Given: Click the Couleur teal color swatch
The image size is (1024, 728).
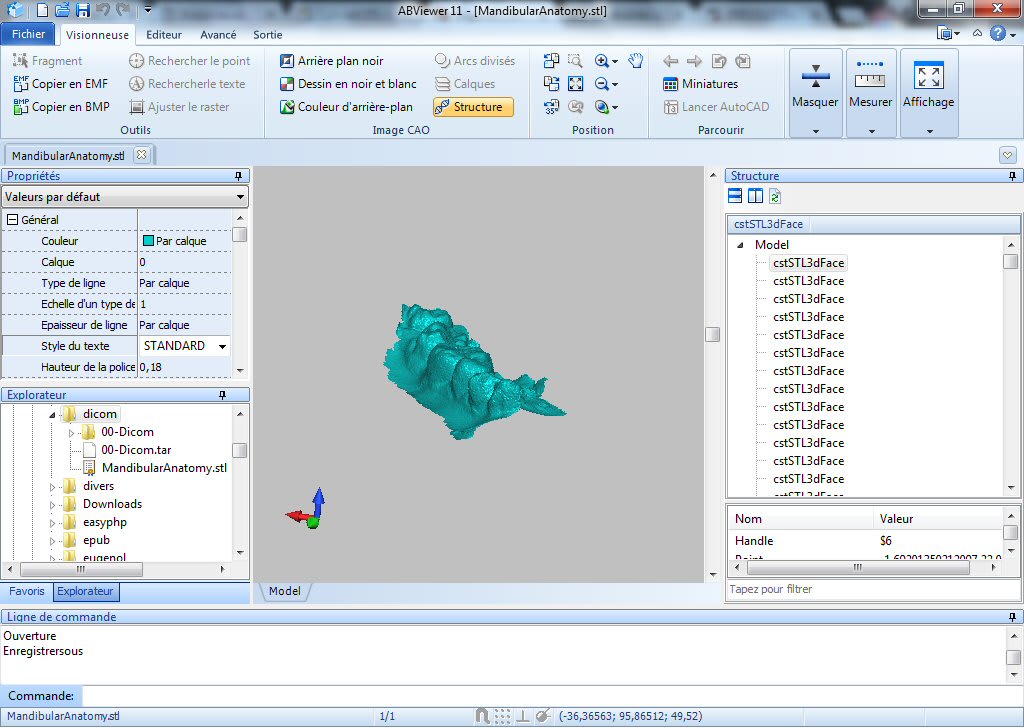Looking at the screenshot, I should [x=149, y=241].
